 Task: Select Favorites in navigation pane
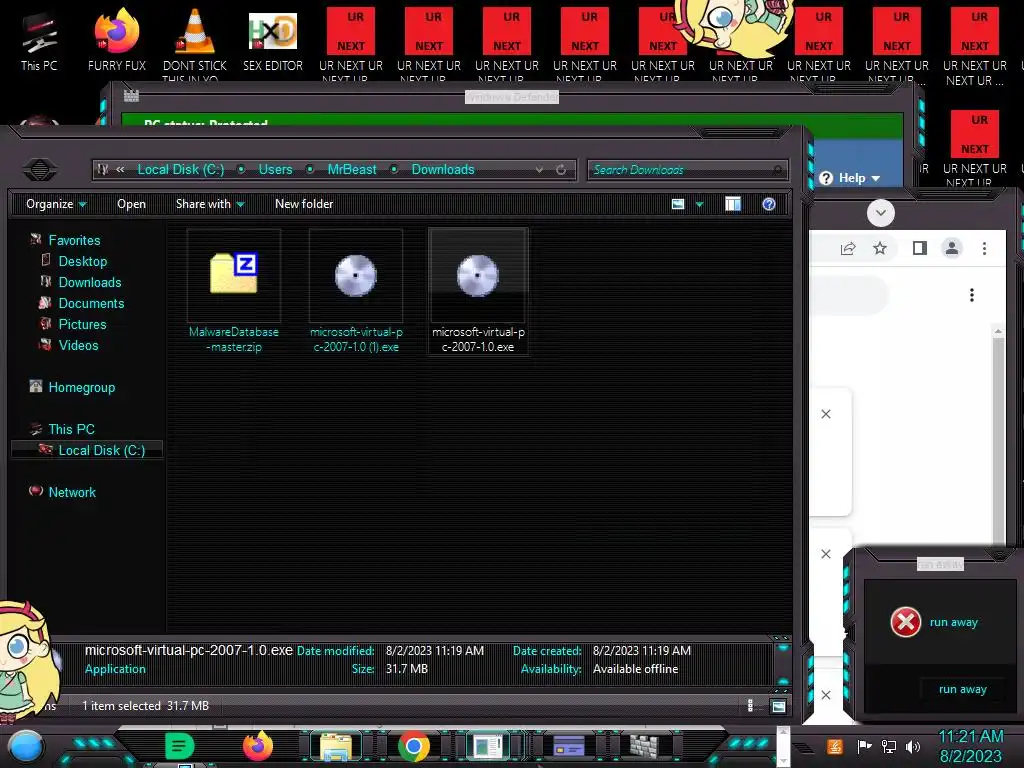pyautogui.click(x=74, y=240)
